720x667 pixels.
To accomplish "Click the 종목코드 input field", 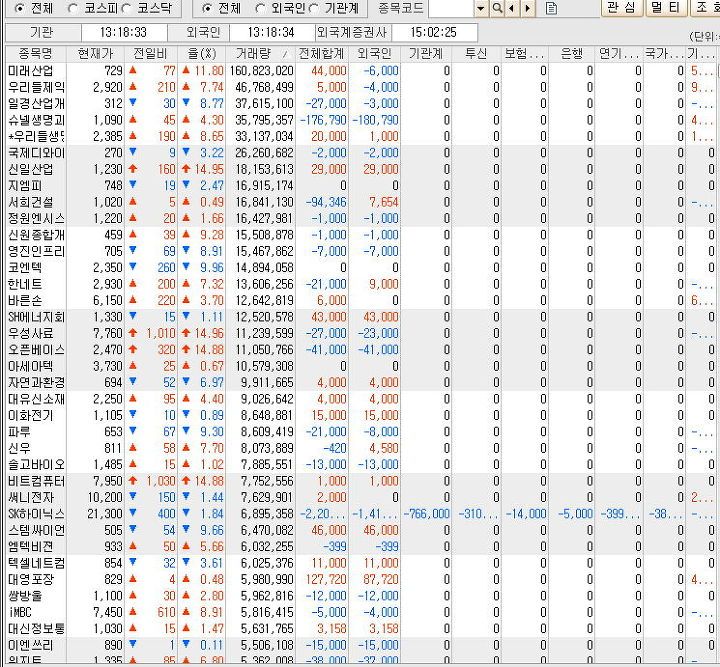I will click(x=451, y=8).
